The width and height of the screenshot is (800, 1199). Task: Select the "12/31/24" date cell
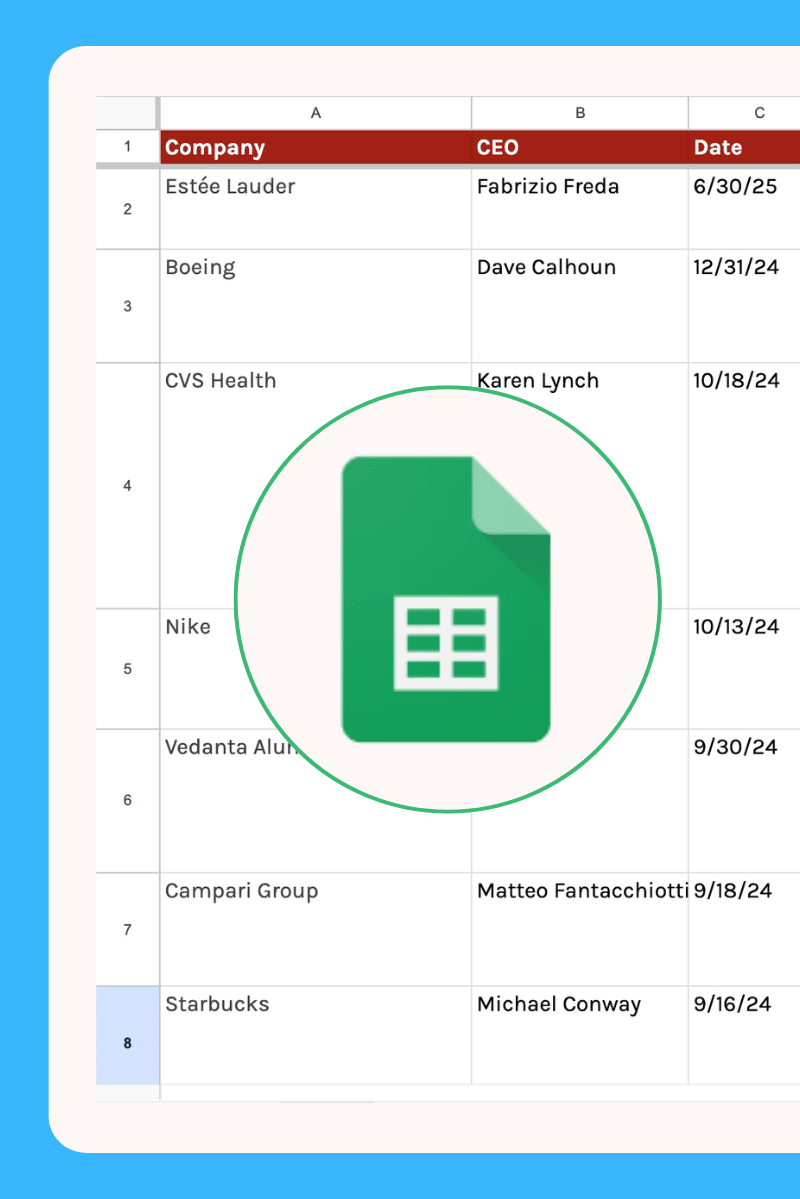click(744, 306)
